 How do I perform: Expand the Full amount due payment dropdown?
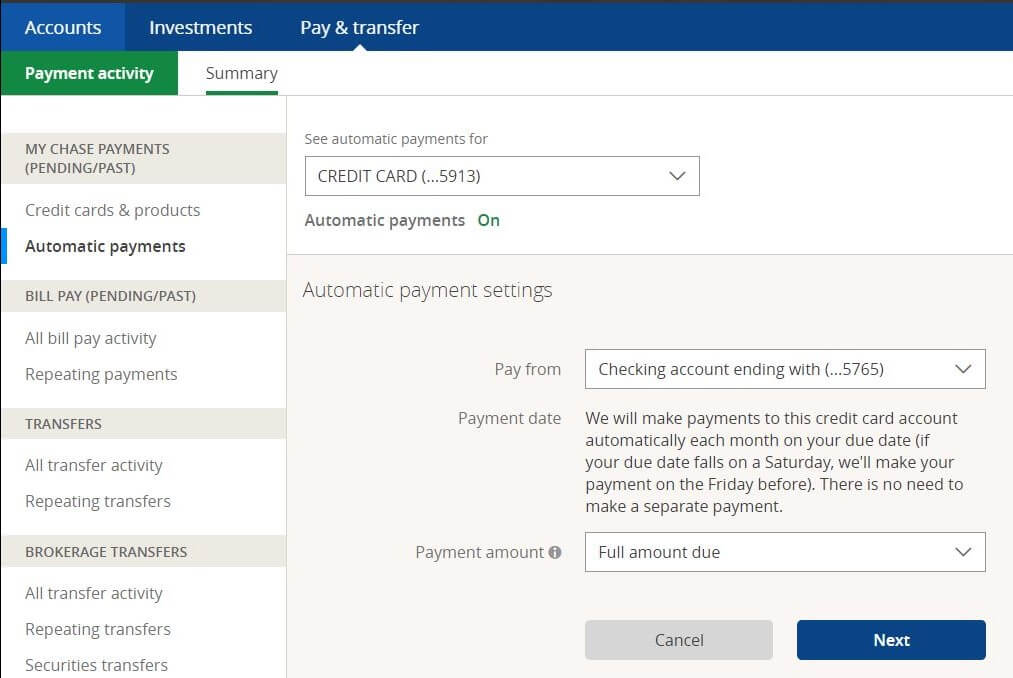pos(785,551)
